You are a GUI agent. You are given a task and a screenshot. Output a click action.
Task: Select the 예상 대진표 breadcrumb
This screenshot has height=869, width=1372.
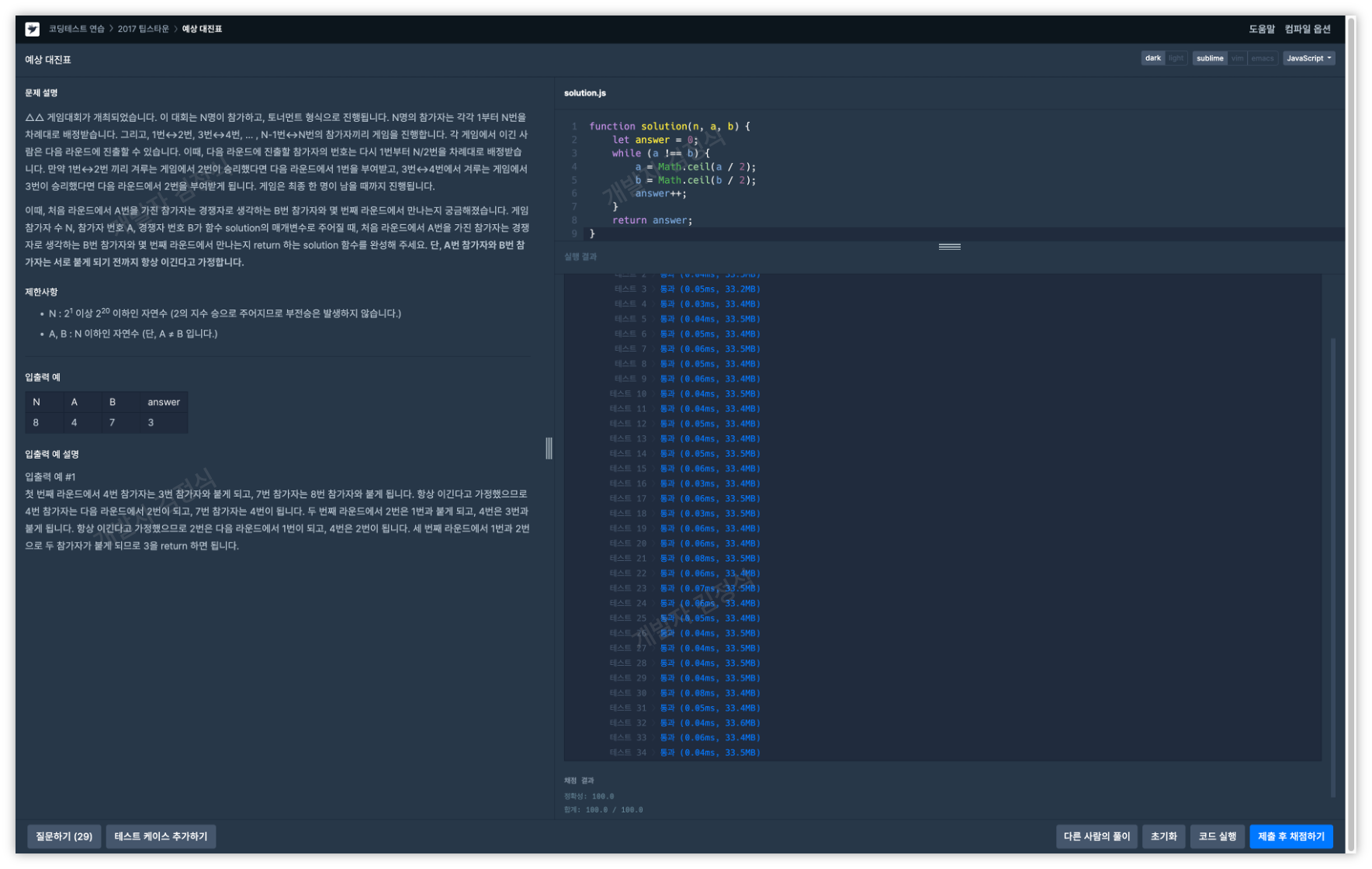tap(202, 29)
